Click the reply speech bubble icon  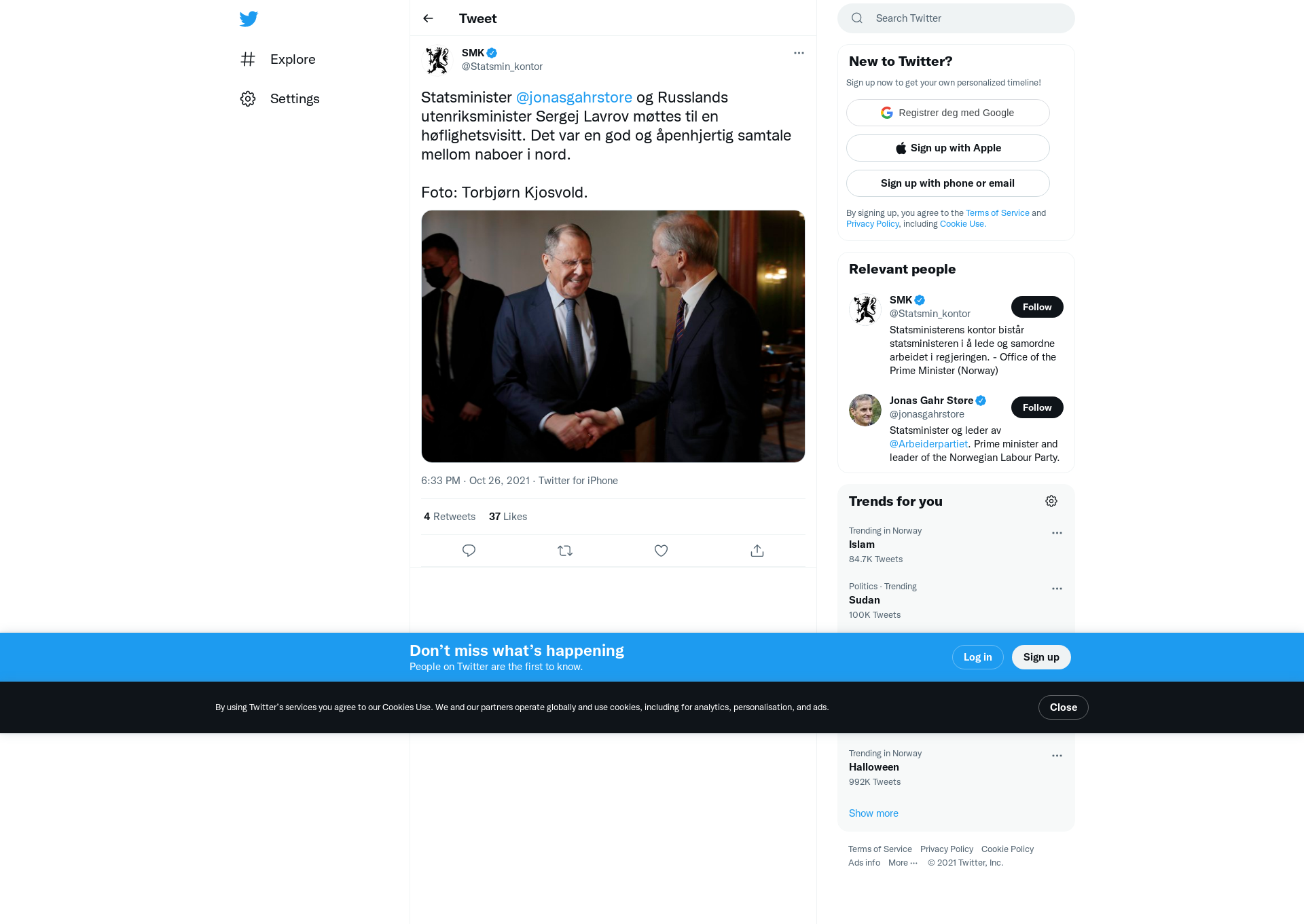469,551
